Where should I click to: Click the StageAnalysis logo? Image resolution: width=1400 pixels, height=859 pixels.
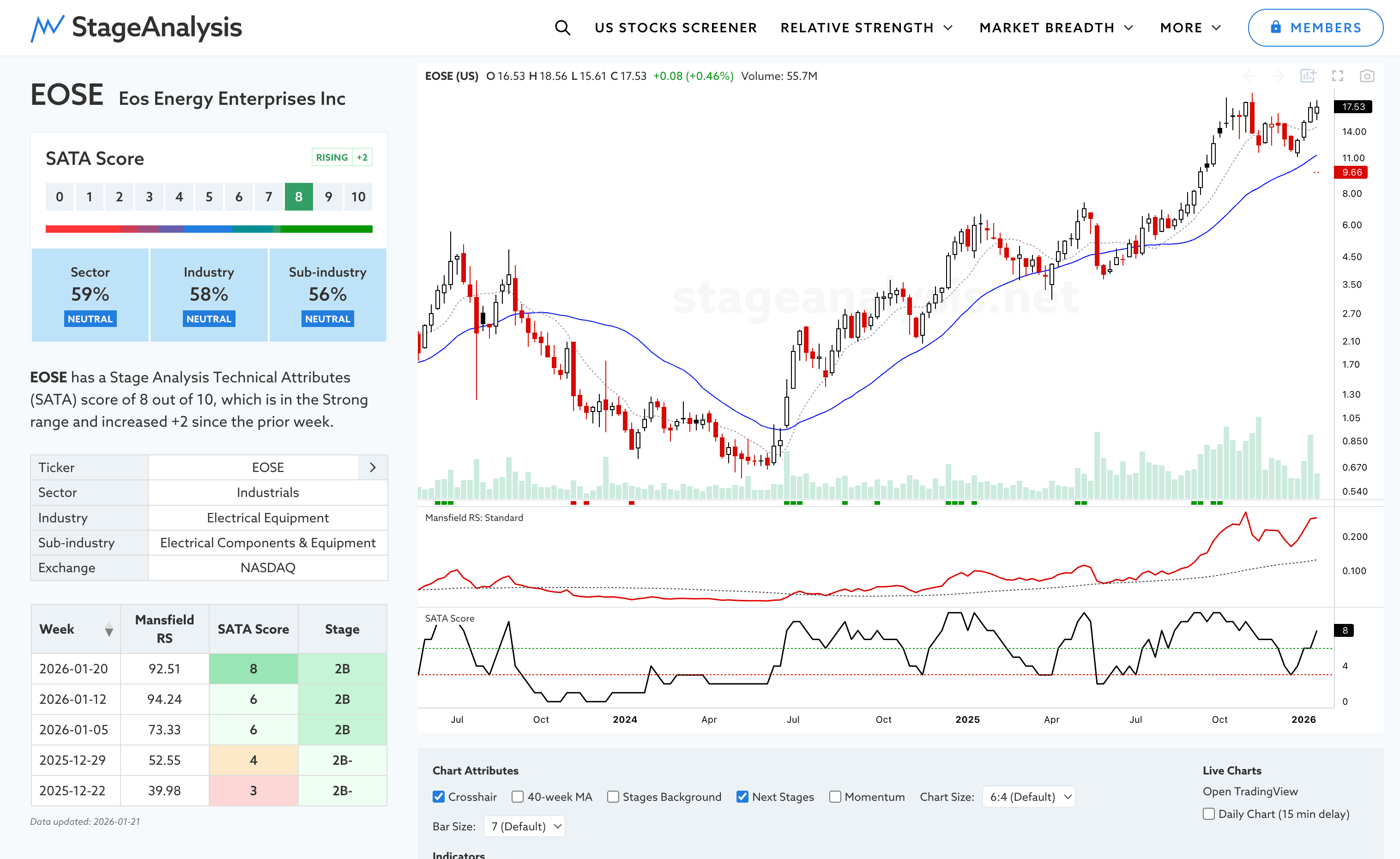click(136, 27)
